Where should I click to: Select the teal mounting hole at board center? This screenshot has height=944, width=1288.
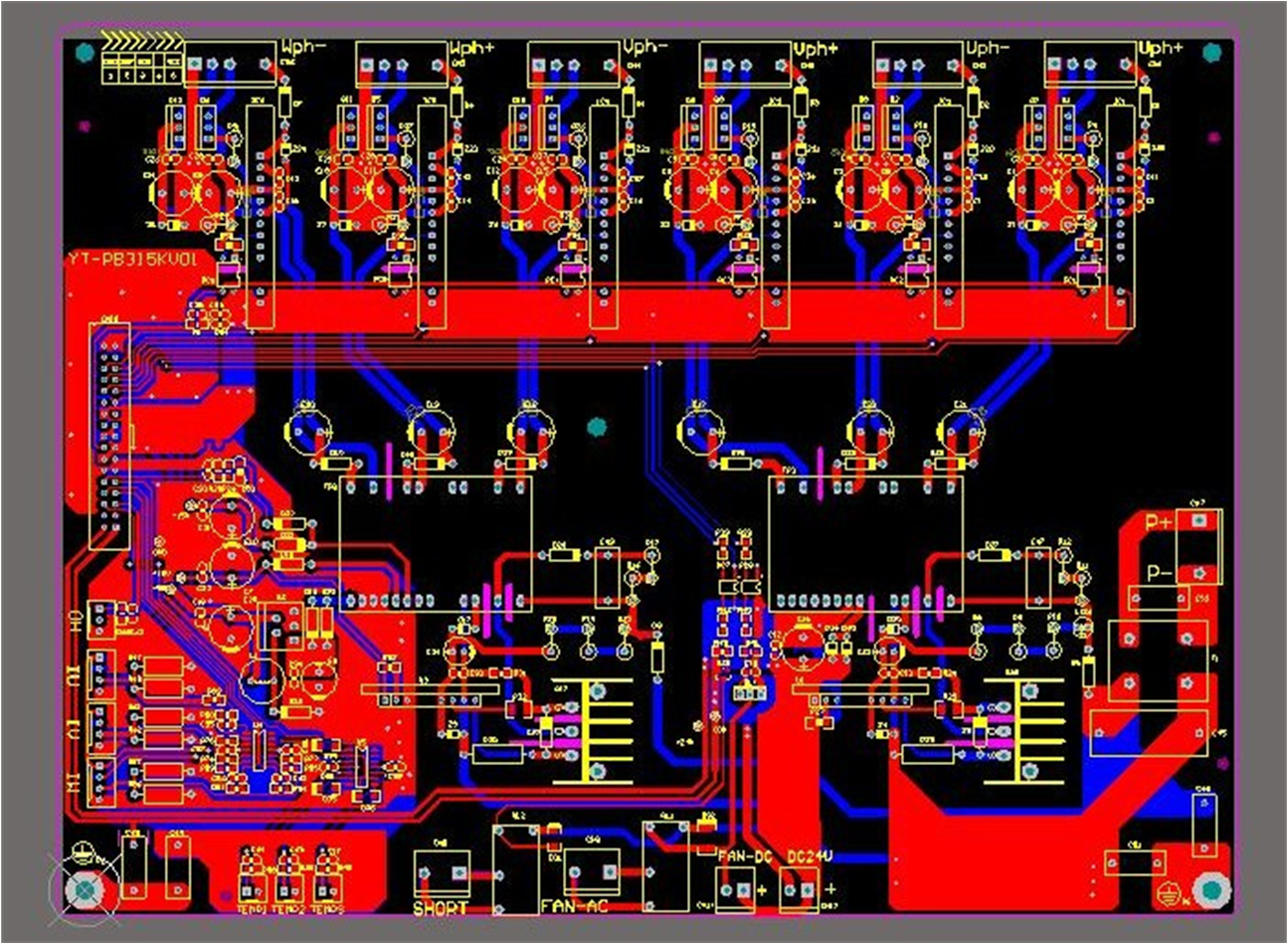597,427
